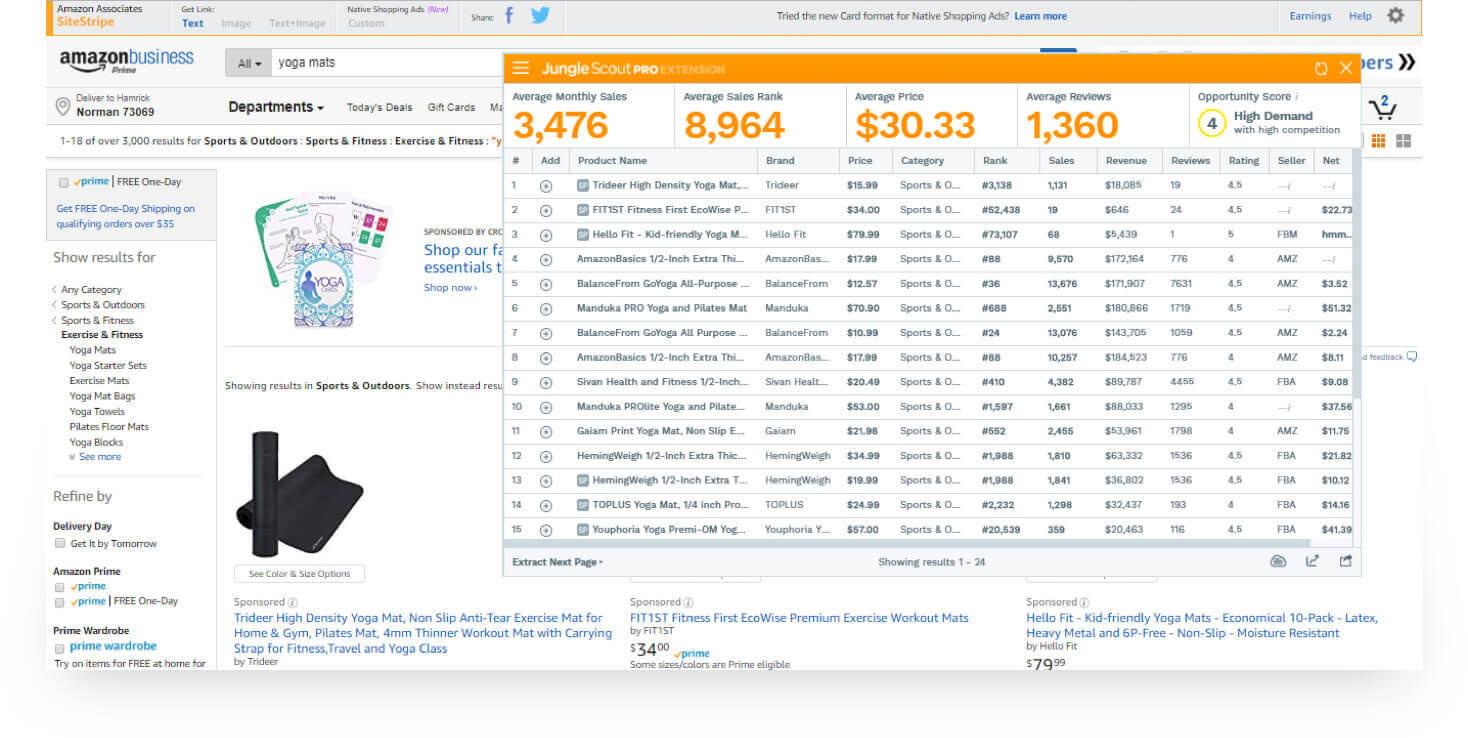
Task: Expand the Departments menu
Action: 276,107
